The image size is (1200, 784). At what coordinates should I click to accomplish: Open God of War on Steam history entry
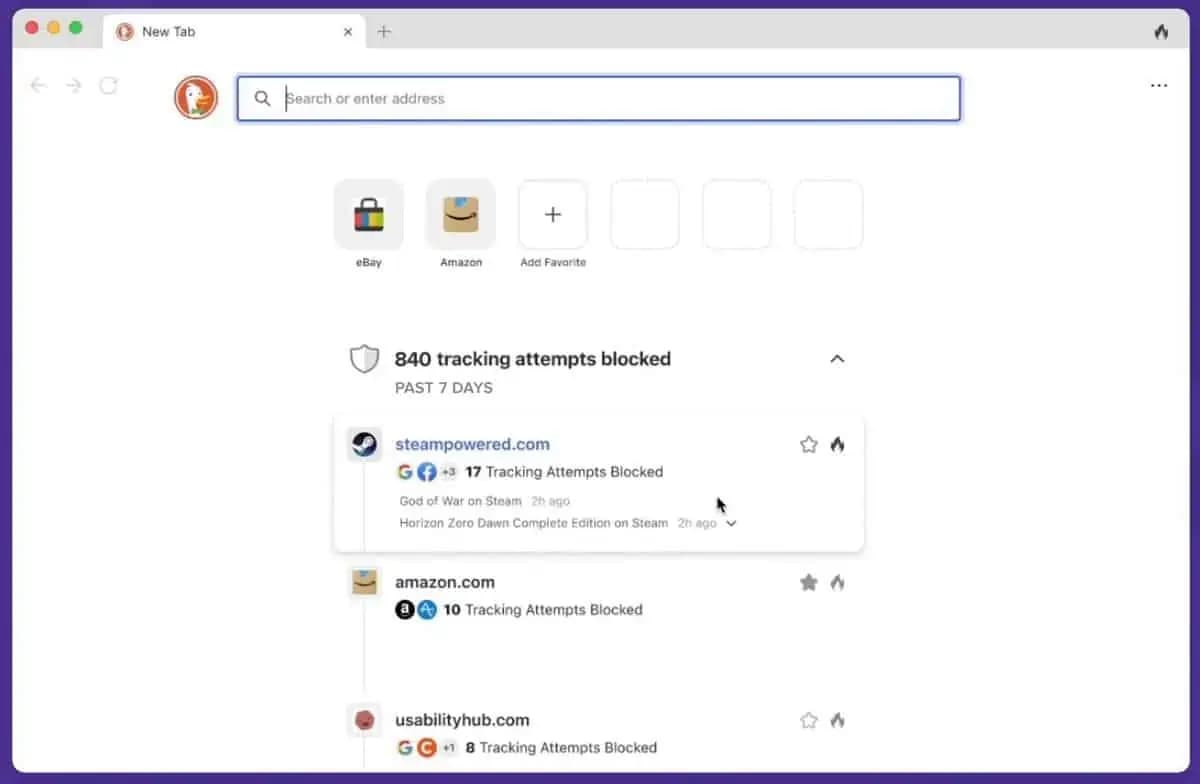tap(460, 501)
